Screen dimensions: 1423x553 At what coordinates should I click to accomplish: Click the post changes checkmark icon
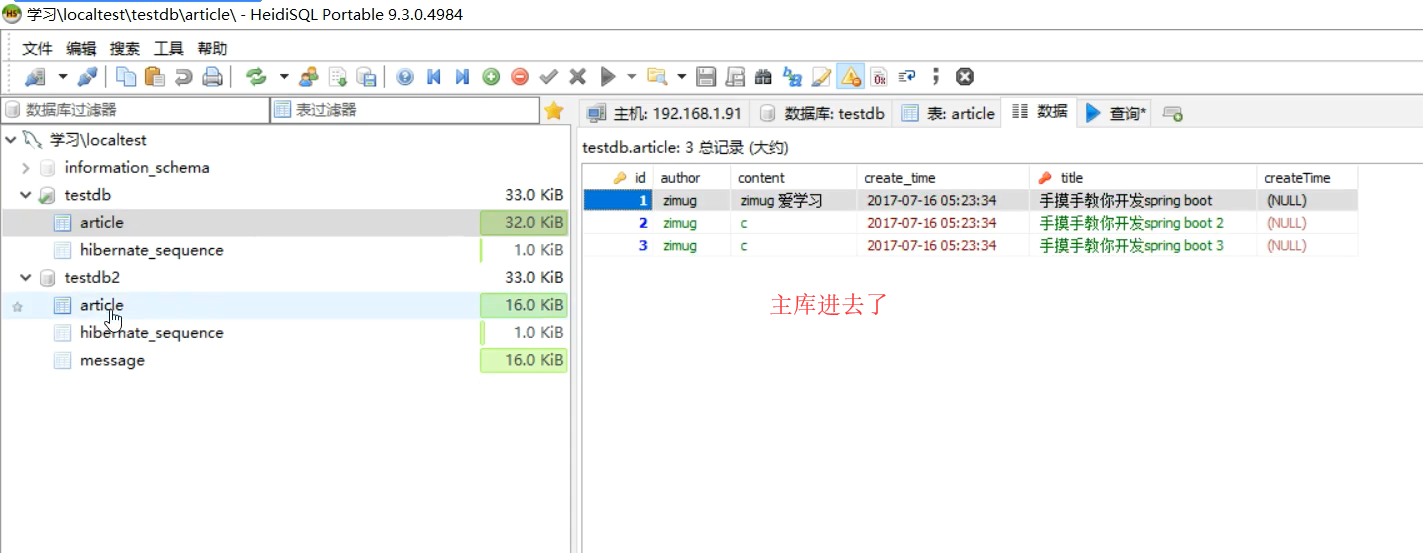[548, 76]
